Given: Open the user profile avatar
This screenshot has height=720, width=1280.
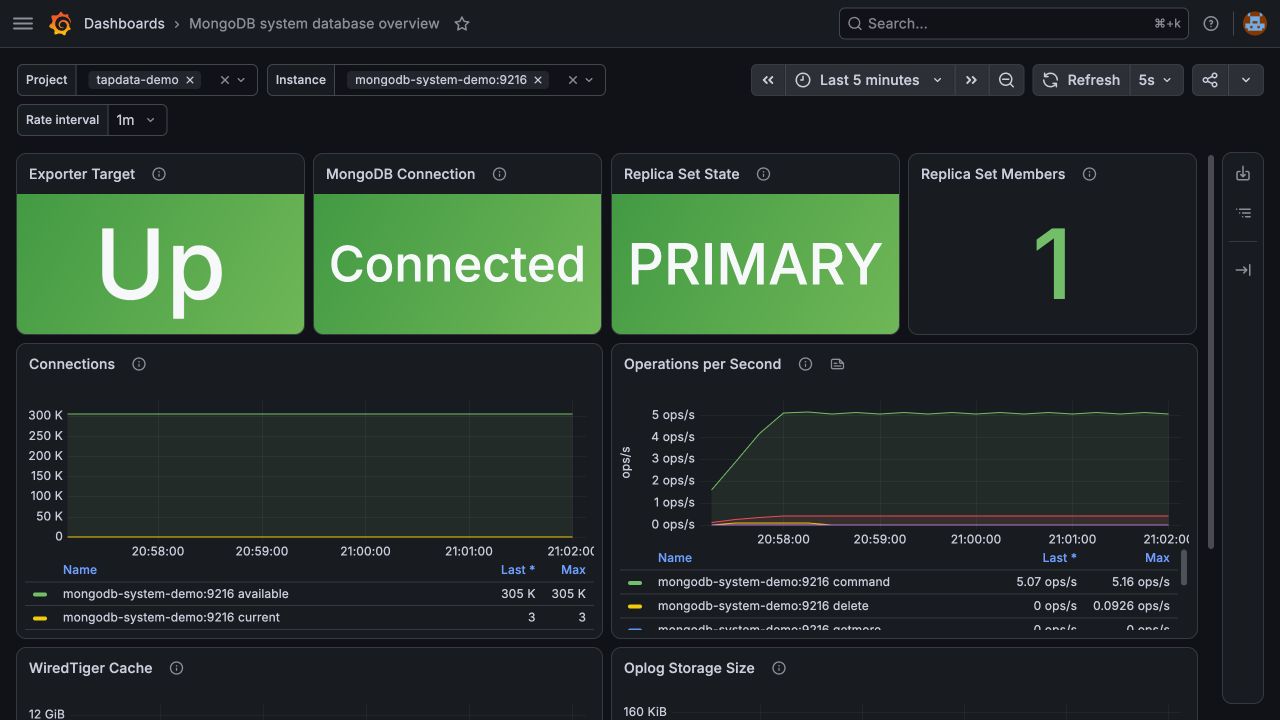Looking at the screenshot, I should (1254, 24).
